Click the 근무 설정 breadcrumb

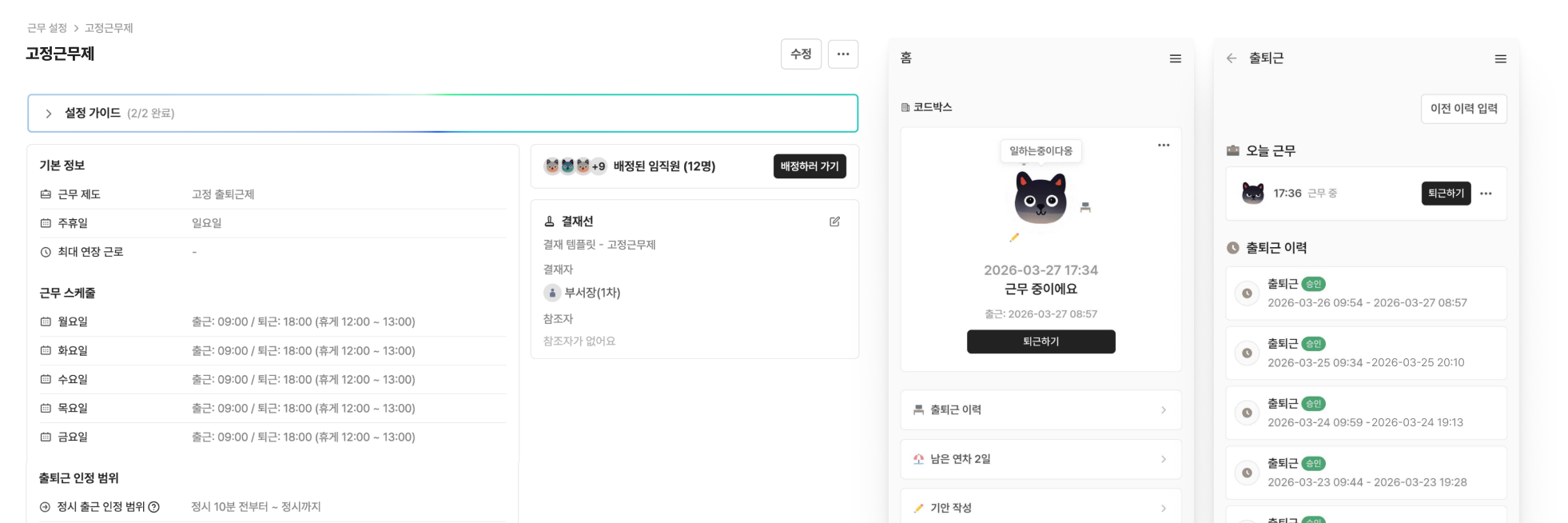point(47,28)
